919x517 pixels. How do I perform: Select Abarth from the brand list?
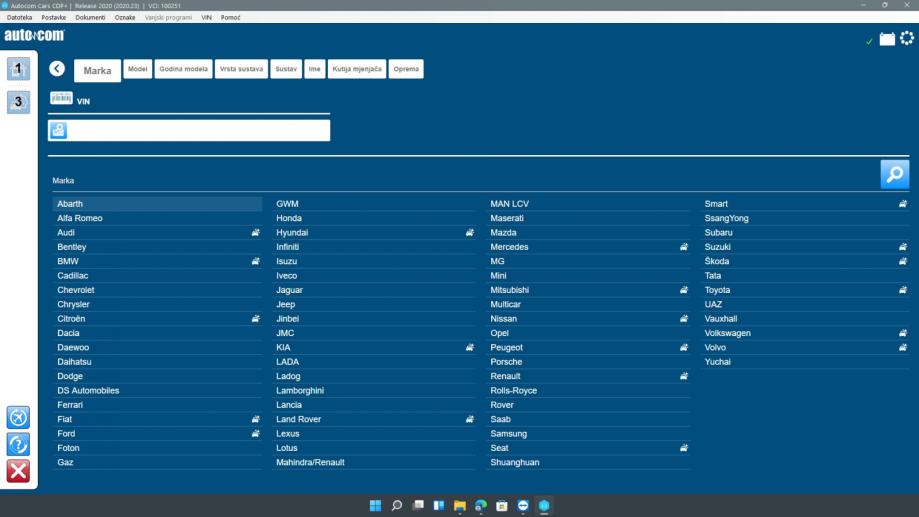pos(157,204)
